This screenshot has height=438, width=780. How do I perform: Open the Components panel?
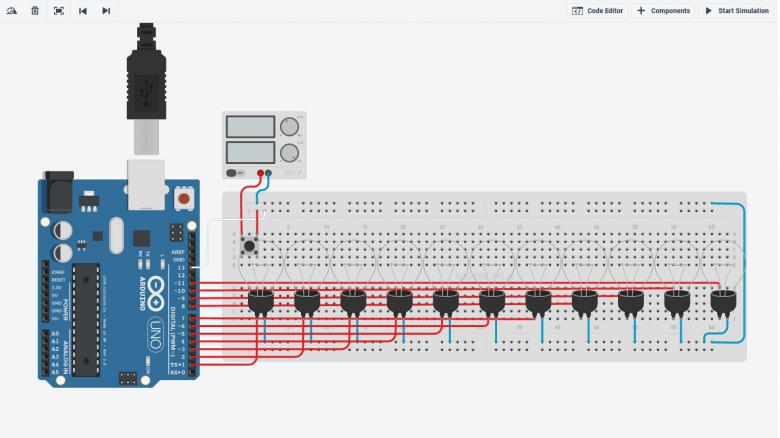tap(664, 10)
